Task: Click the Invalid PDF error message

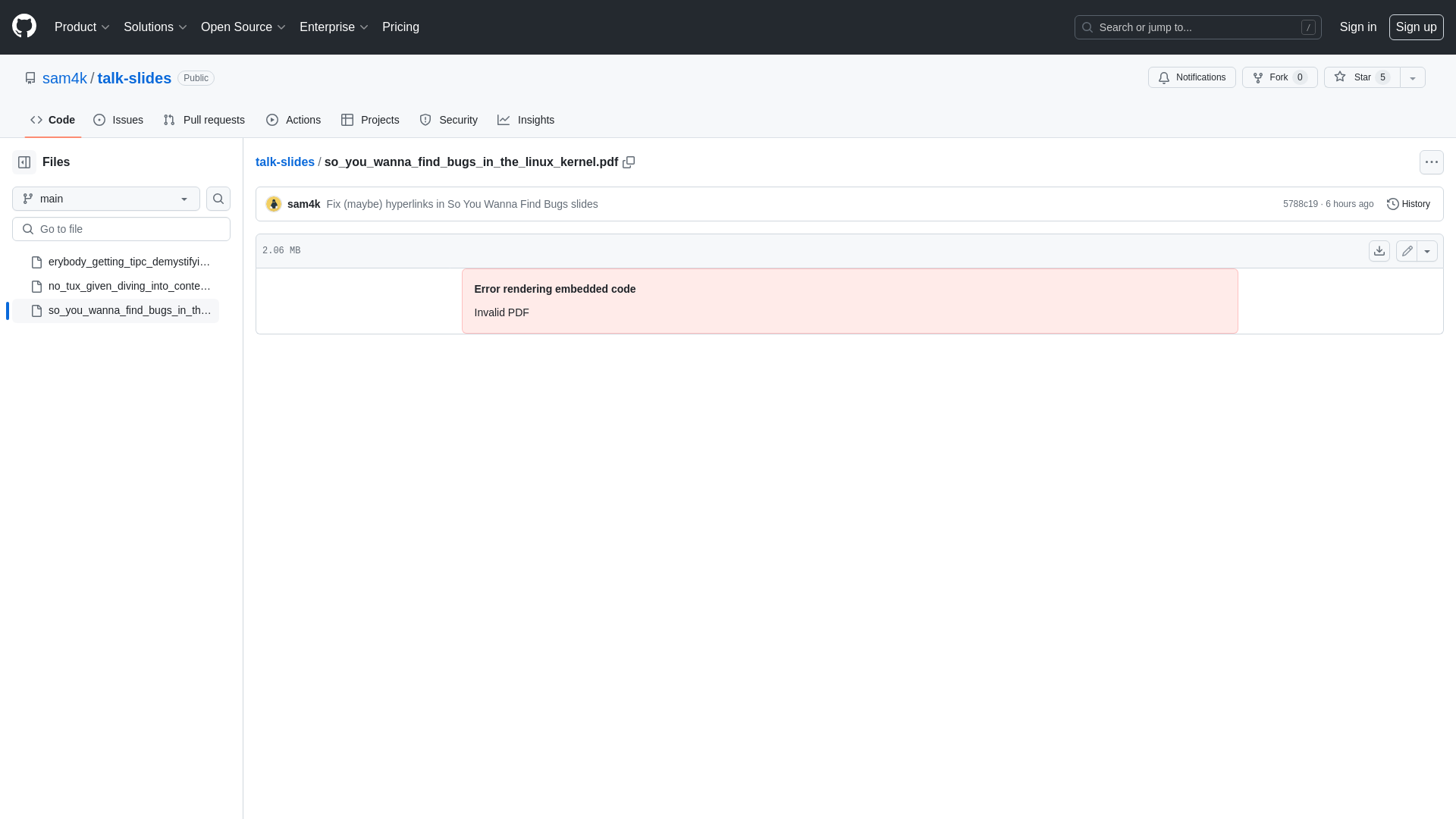Action: coord(502,312)
